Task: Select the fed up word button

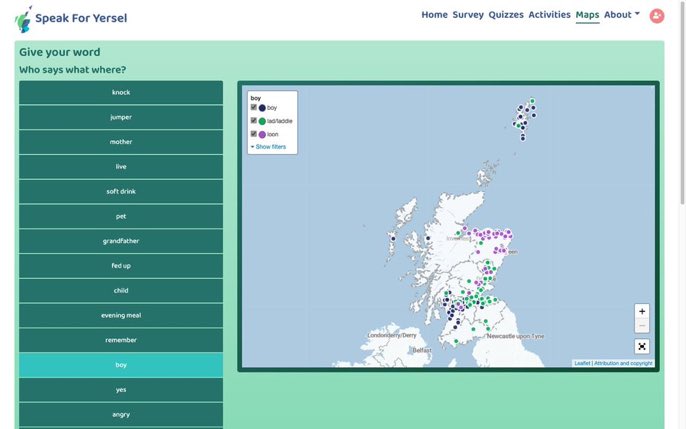Action: [121, 266]
